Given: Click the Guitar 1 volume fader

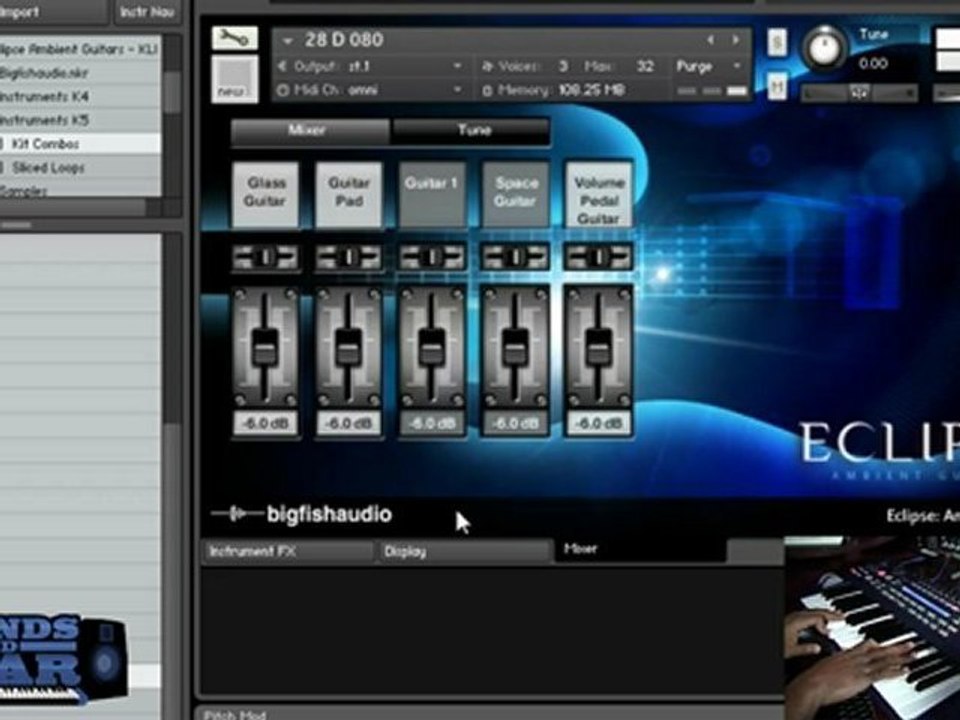Looking at the screenshot, I should [x=432, y=347].
